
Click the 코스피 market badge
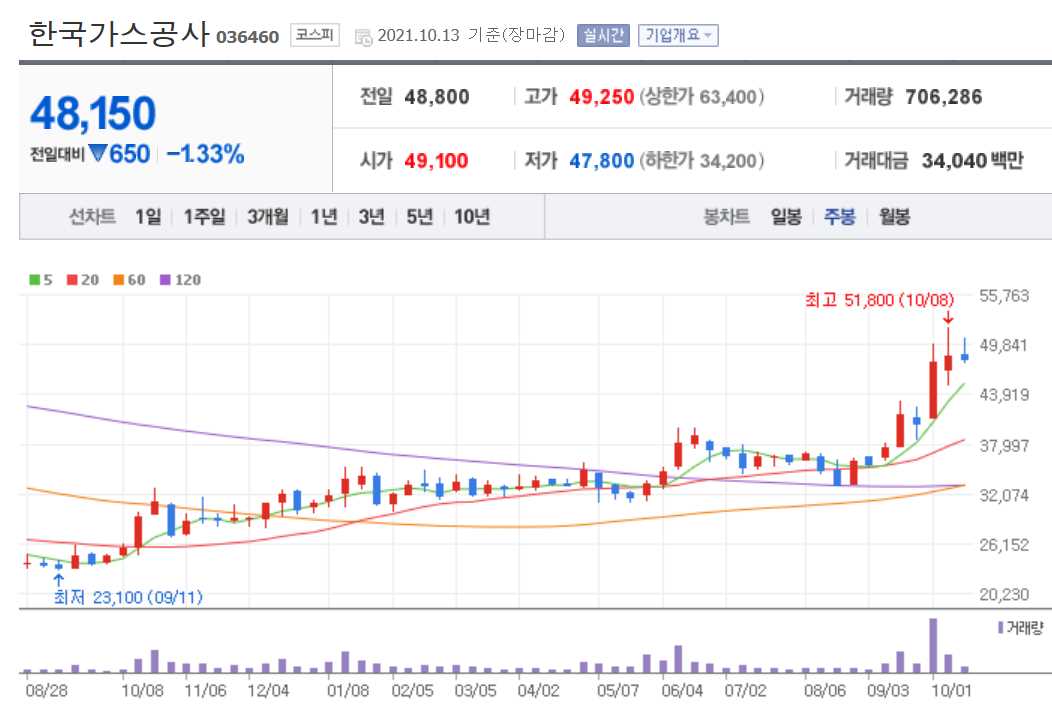(x=313, y=36)
